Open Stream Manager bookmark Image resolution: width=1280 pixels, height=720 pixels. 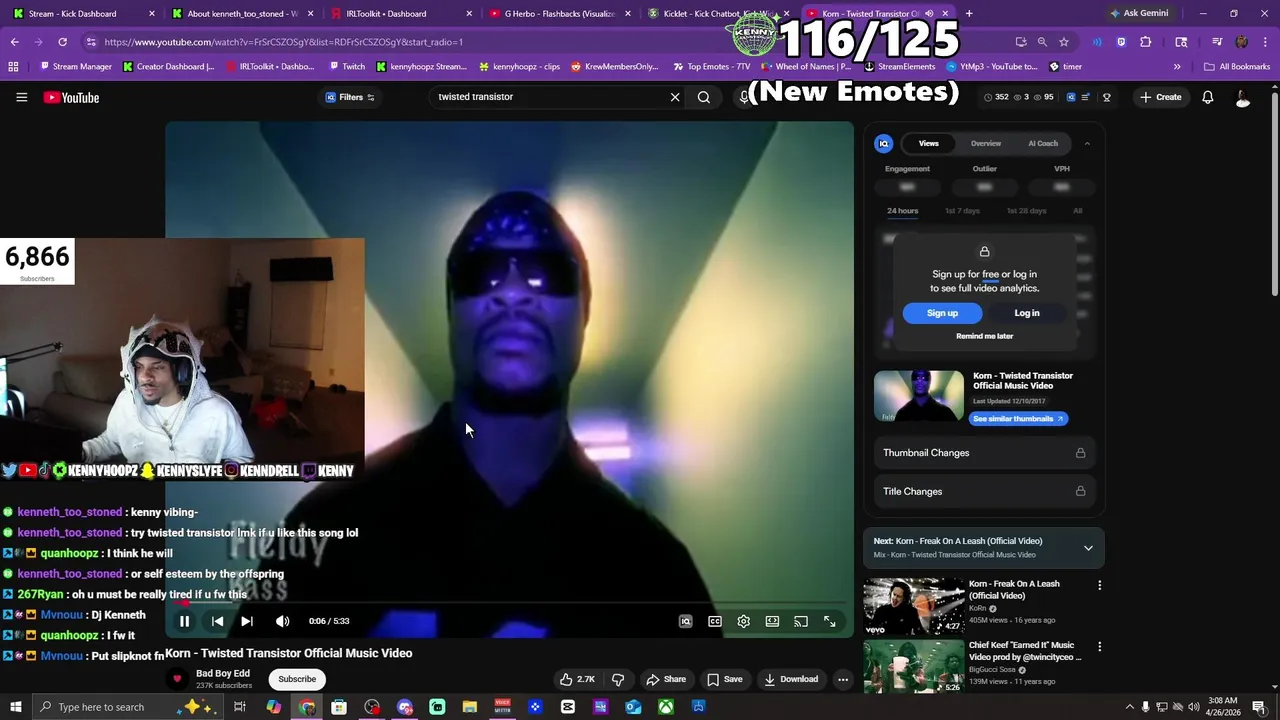click(76, 67)
